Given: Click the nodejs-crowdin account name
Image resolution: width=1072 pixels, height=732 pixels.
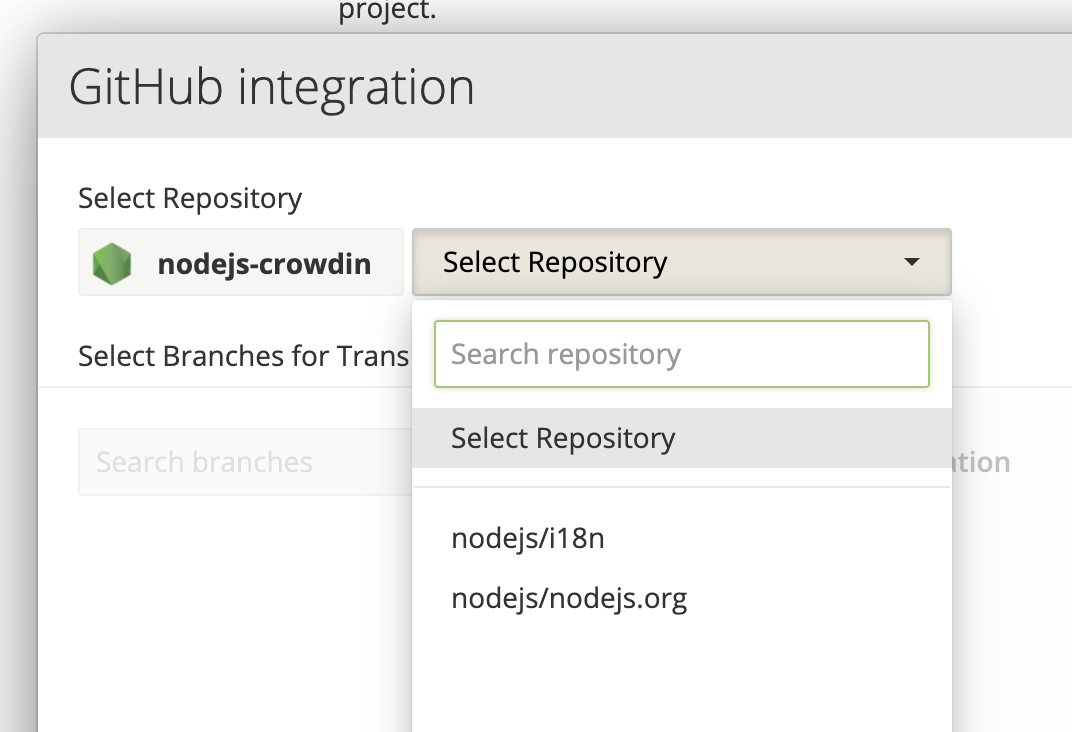Looking at the screenshot, I should pos(264,265).
